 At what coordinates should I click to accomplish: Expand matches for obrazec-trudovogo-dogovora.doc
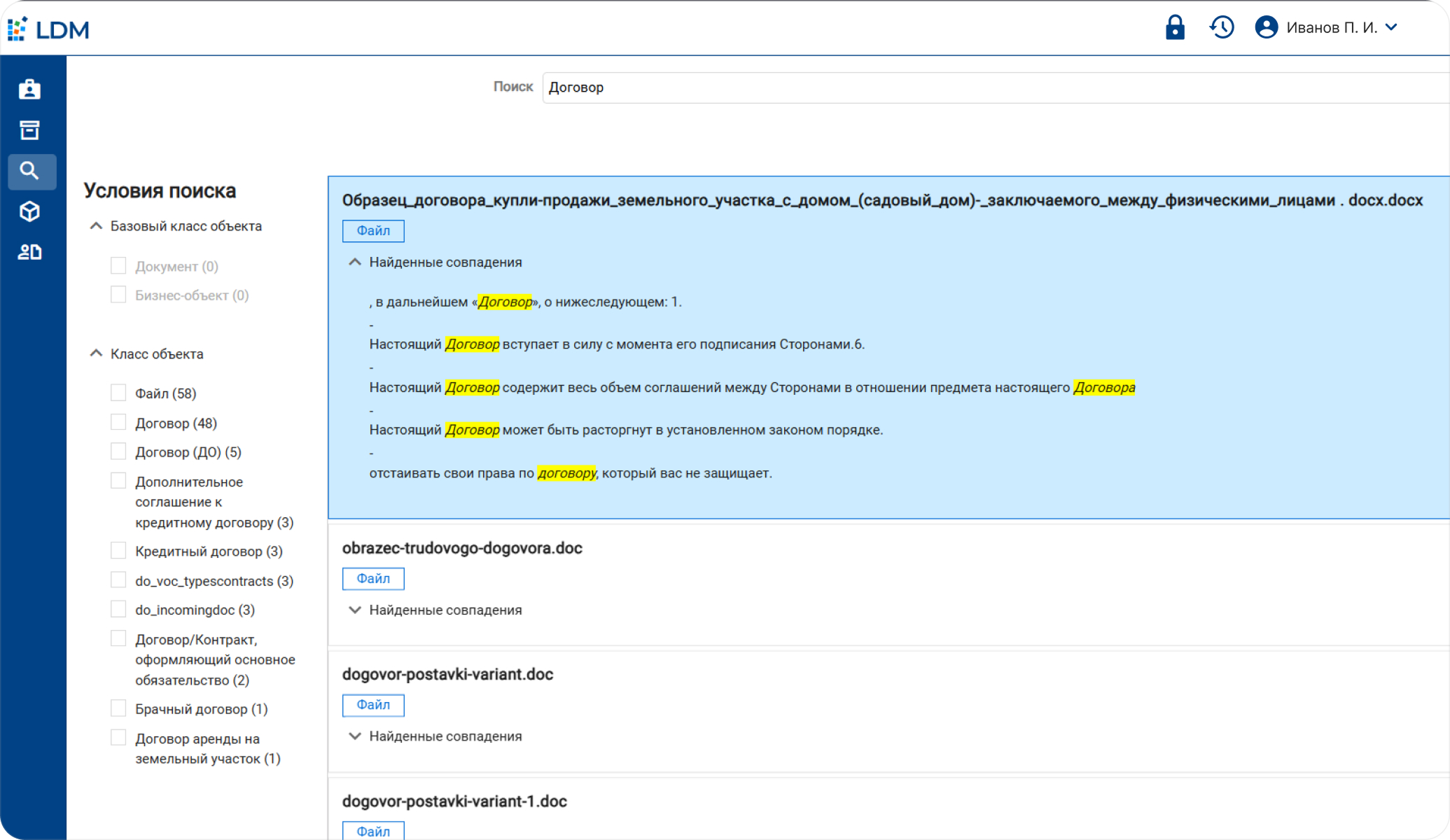pos(354,610)
